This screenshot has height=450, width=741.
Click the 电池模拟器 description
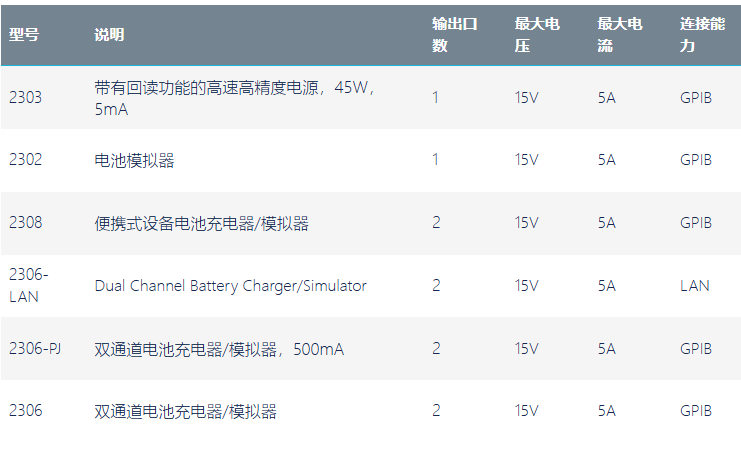point(134,161)
